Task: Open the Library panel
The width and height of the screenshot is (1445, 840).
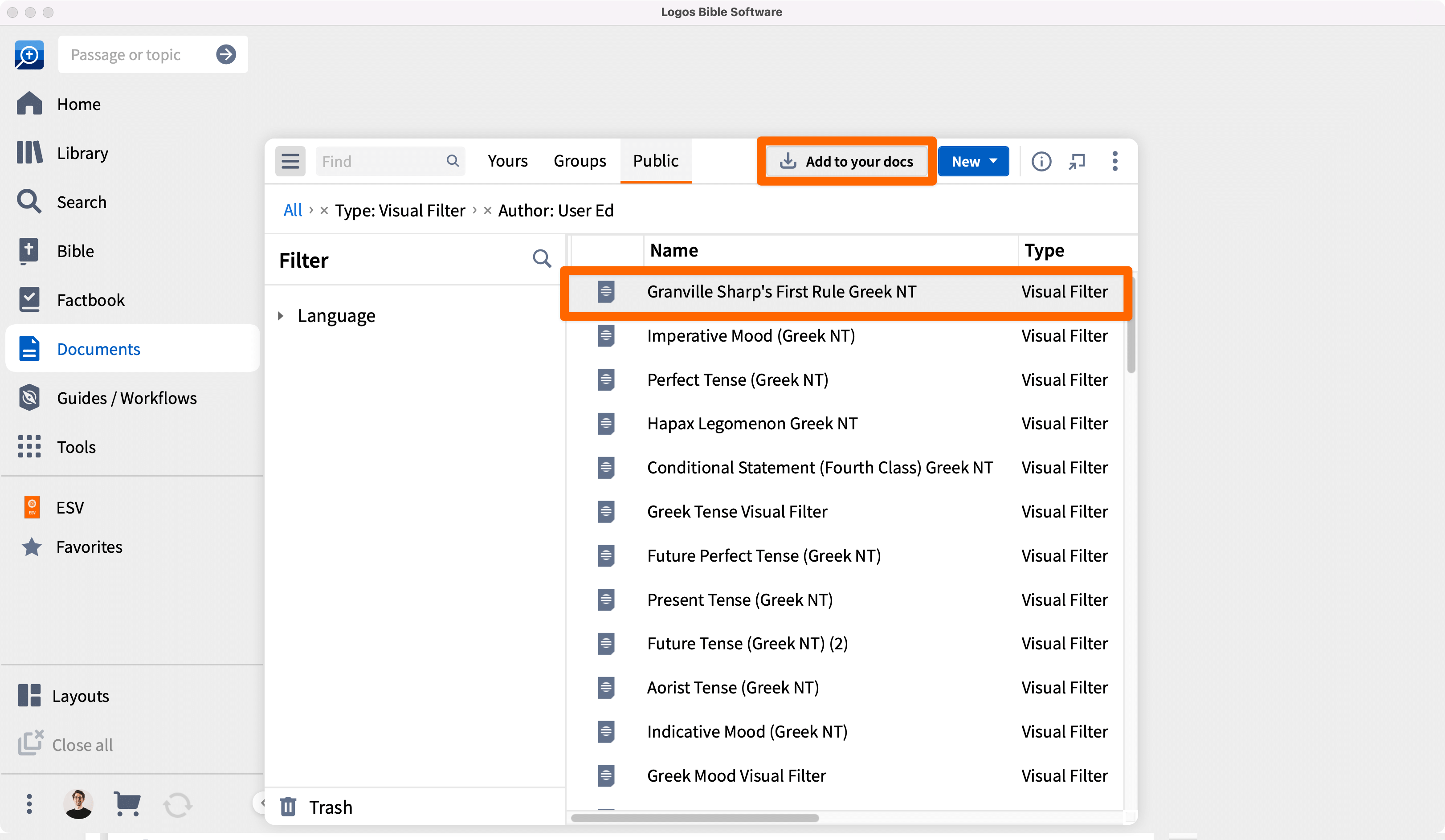Action: tap(82, 153)
